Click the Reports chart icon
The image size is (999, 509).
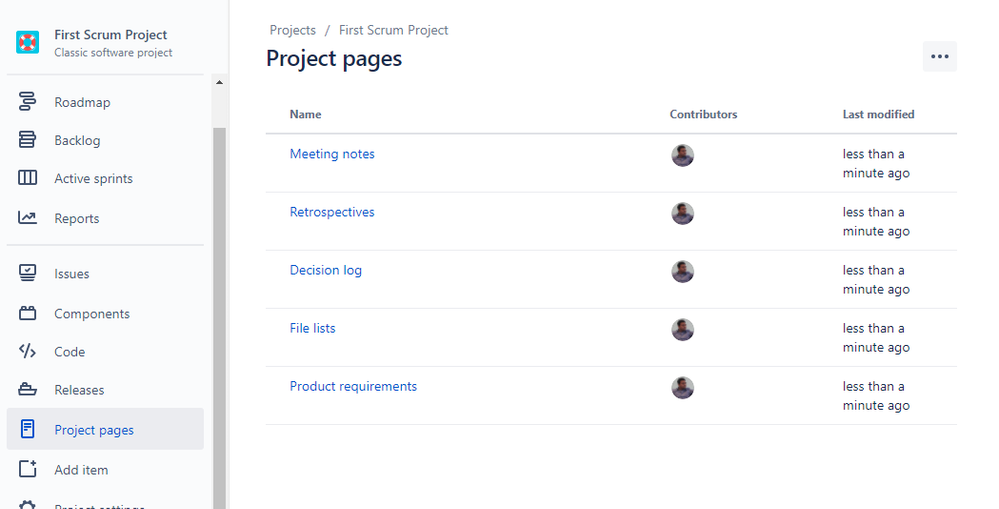(x=27, y=218)
